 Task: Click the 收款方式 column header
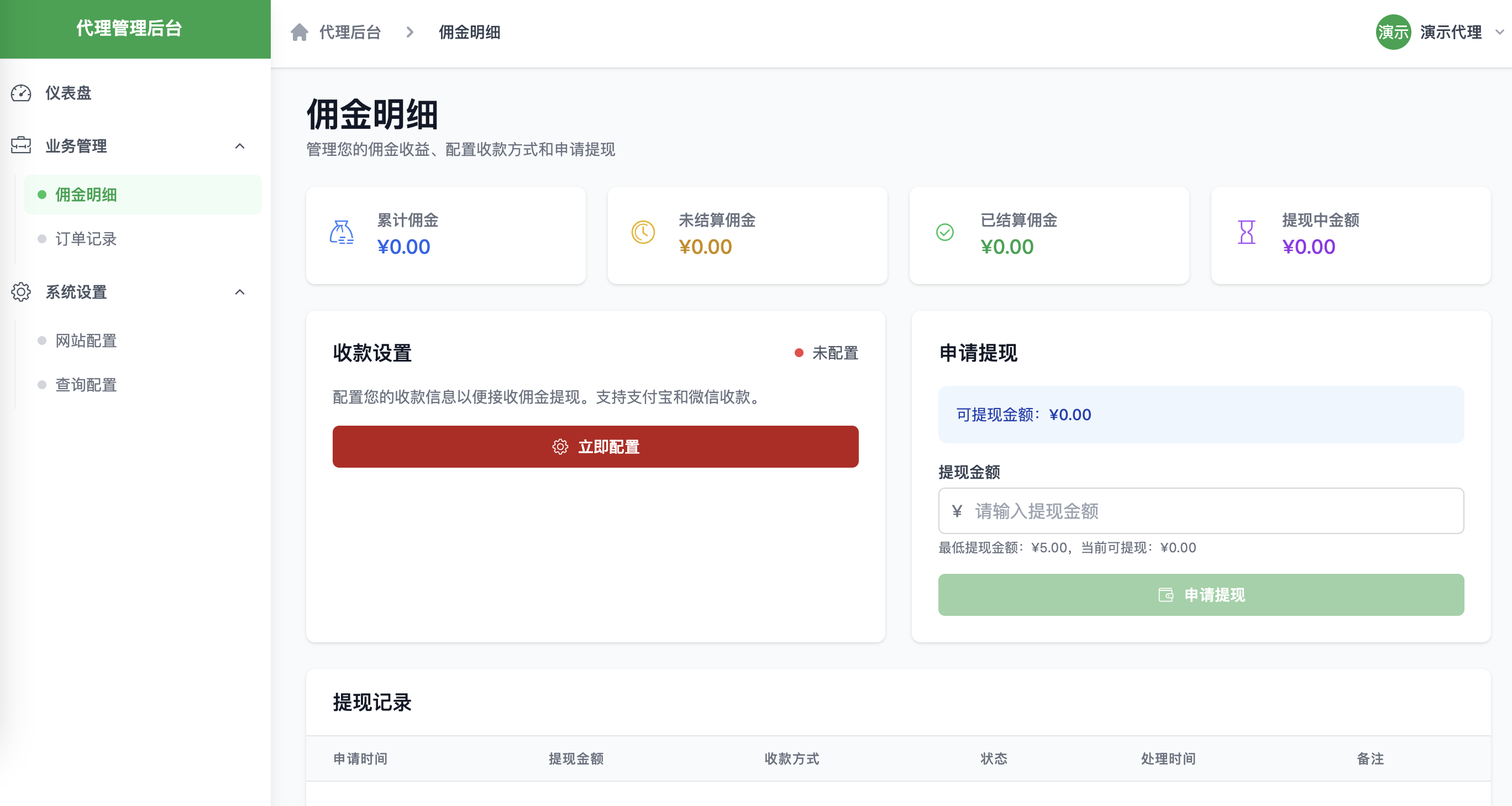[x=792, y=758]
